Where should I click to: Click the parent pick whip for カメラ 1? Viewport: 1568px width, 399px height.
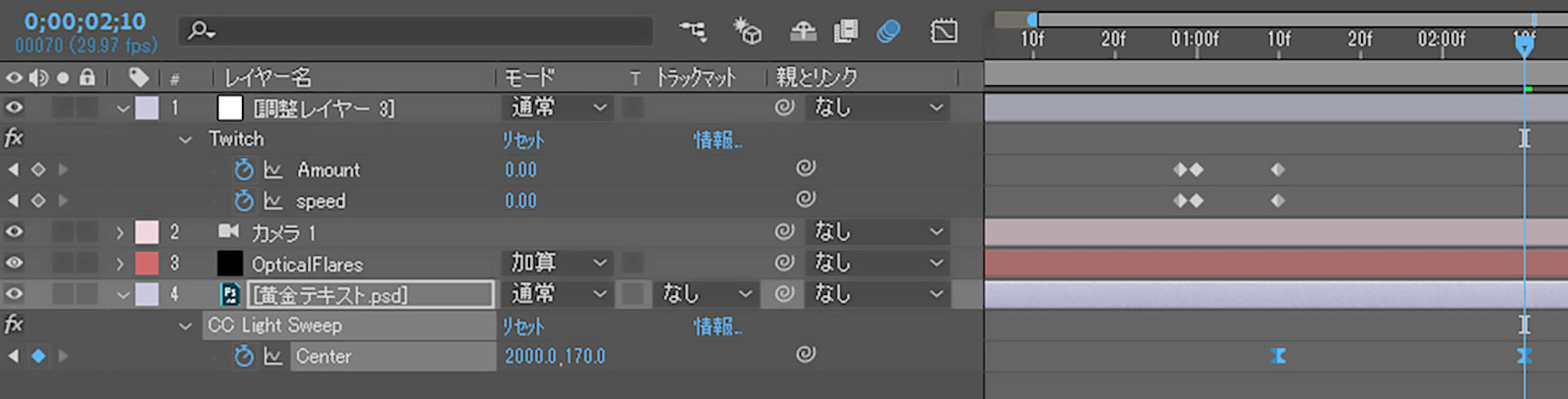(x=784, y=232)
